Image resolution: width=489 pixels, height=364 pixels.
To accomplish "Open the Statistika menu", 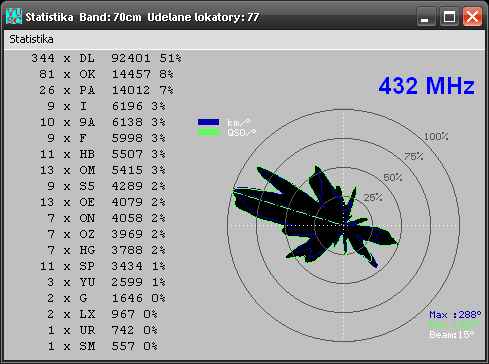I will coord(31,39).
